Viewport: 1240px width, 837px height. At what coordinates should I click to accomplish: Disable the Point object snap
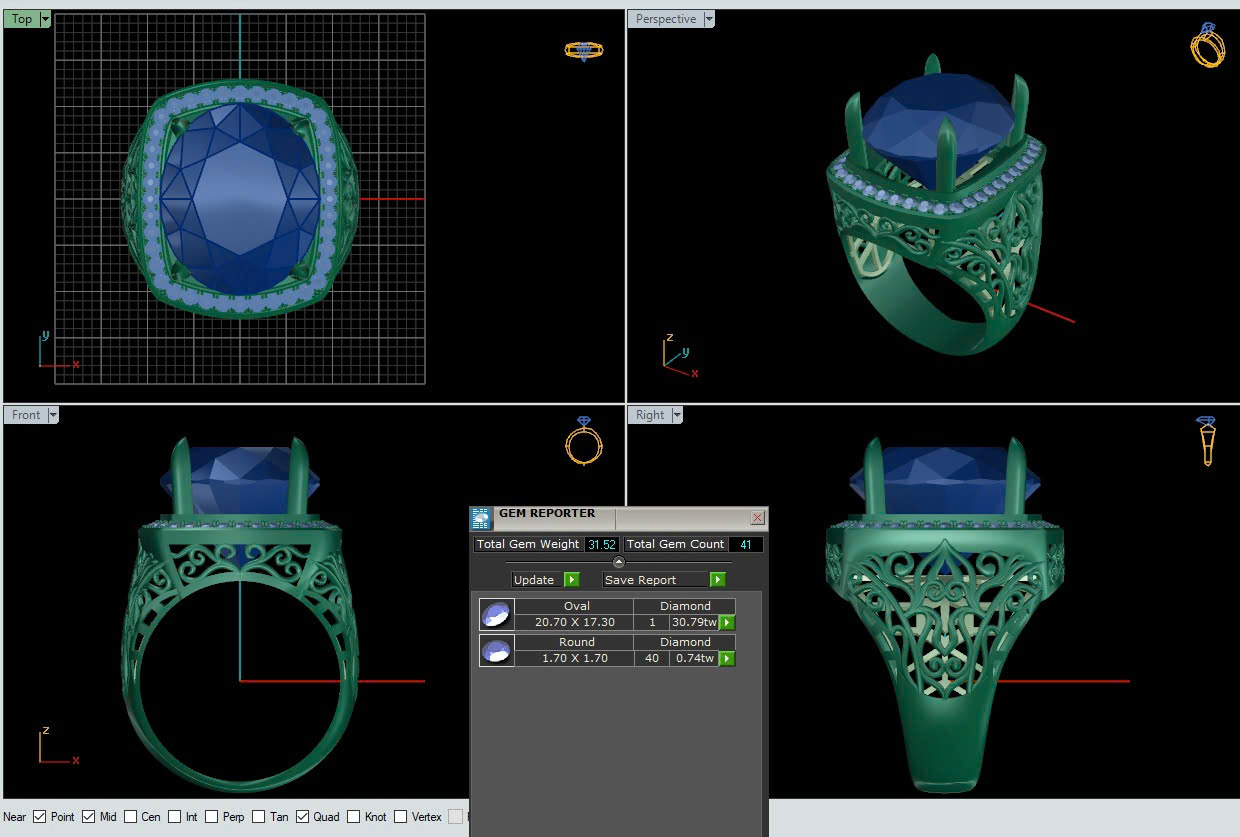click(40, 817)
